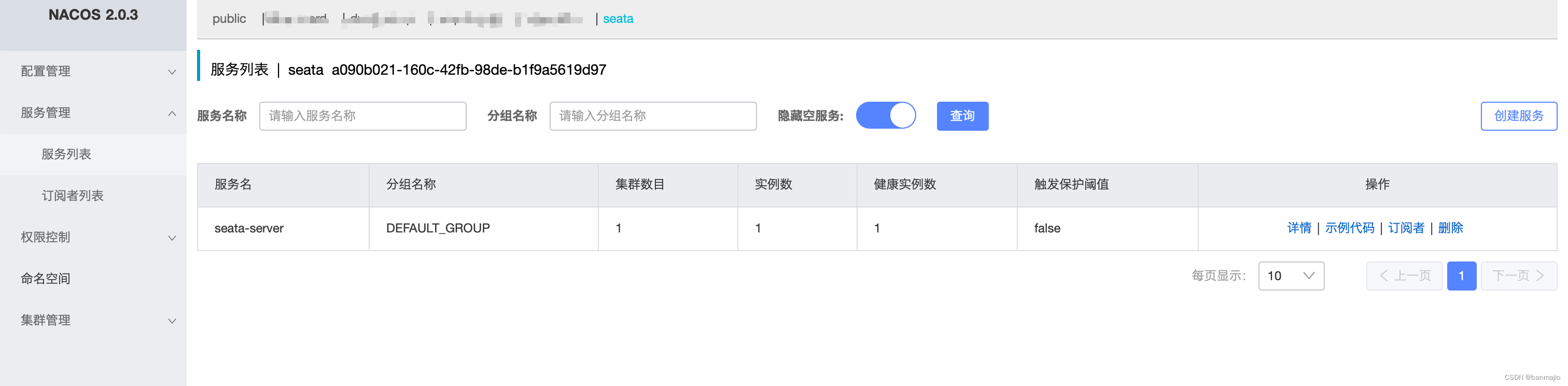The image size is (1568, 386).
Task: Expand the 权限控制 menu
Action: pyautogui.click(x=93, y=237)
